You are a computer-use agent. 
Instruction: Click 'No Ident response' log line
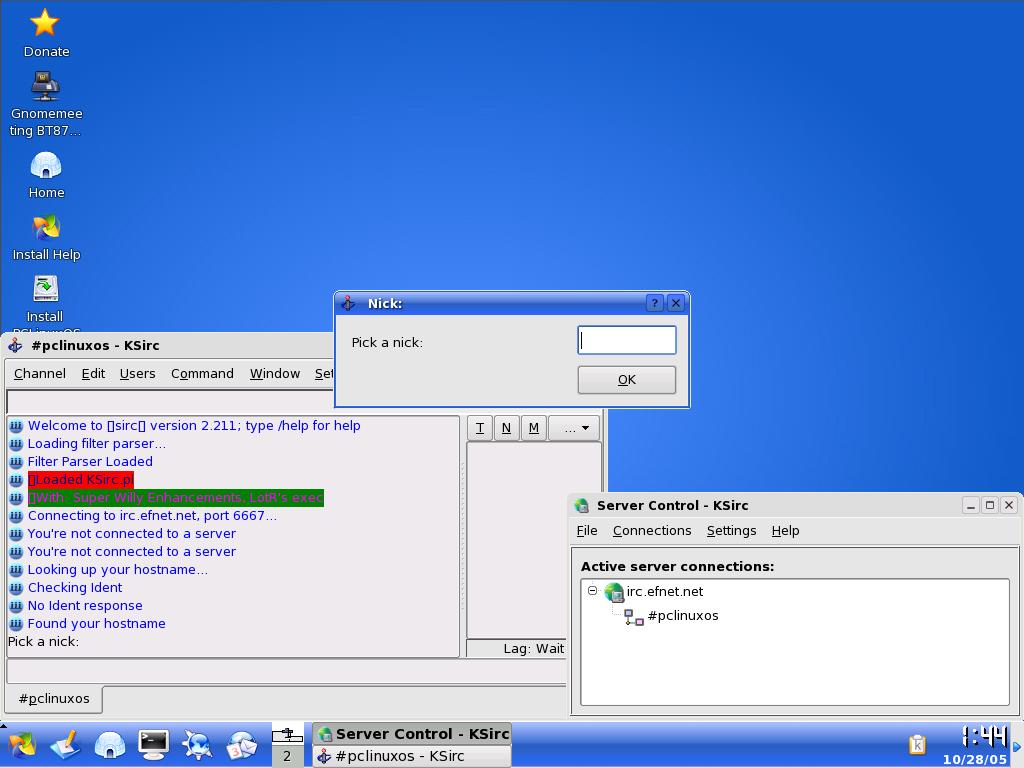pyautogui.click(x=85, y=606)
